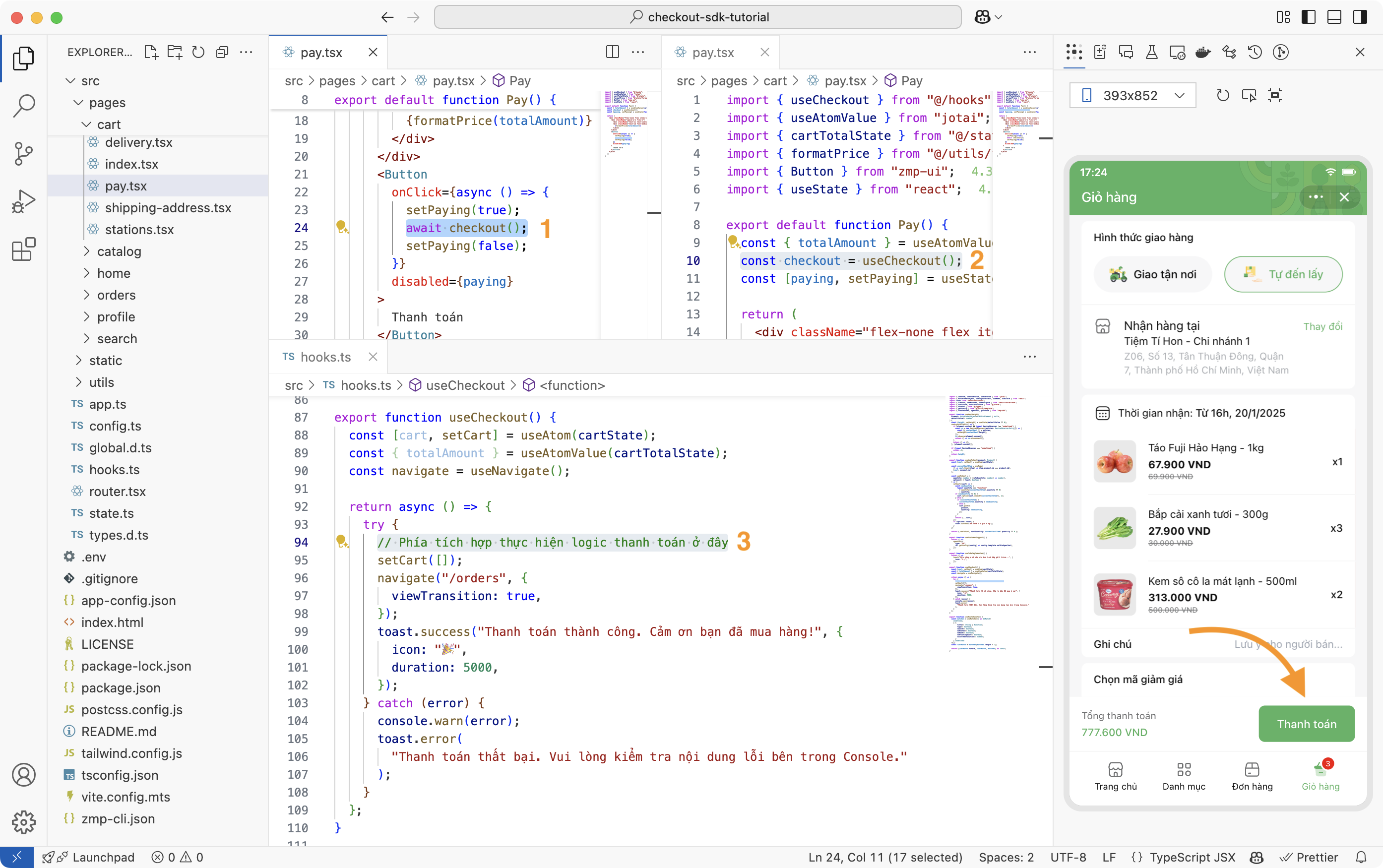Open the Danh mục tab in app preview
Screen dimensions: 1383x868
[x=1183, y=776]
